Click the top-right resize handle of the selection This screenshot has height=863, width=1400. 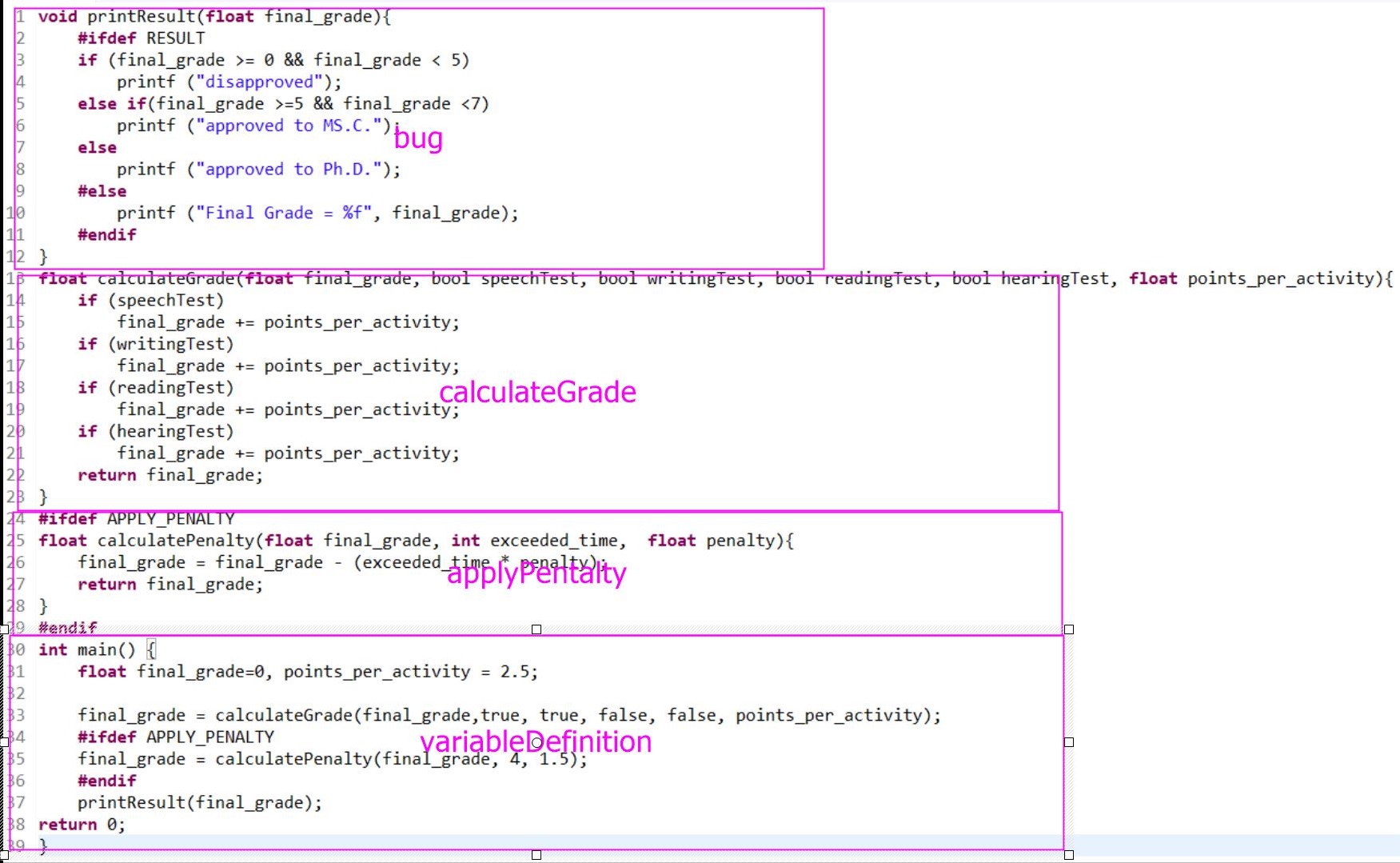click(1069, 629)
